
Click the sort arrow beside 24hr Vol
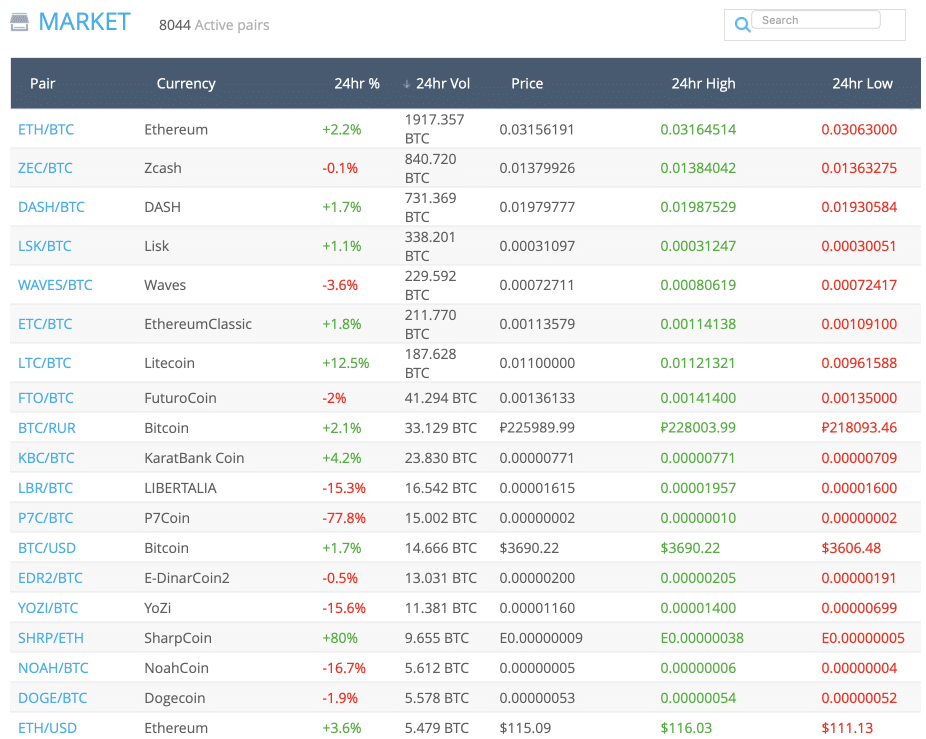(406, 84)
